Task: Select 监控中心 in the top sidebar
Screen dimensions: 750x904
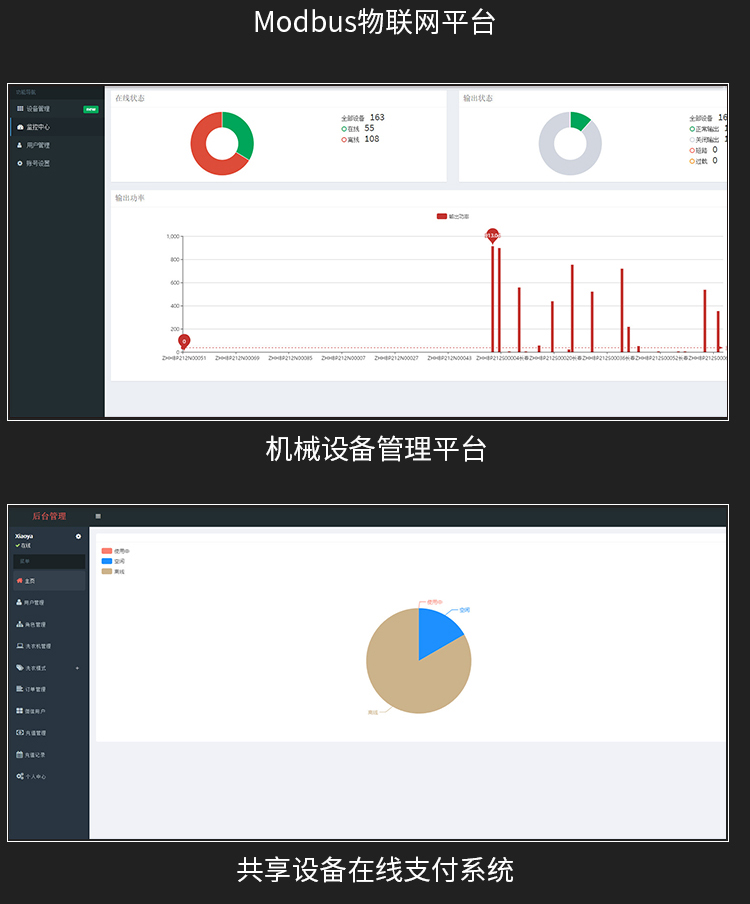Action: [38, 127]
